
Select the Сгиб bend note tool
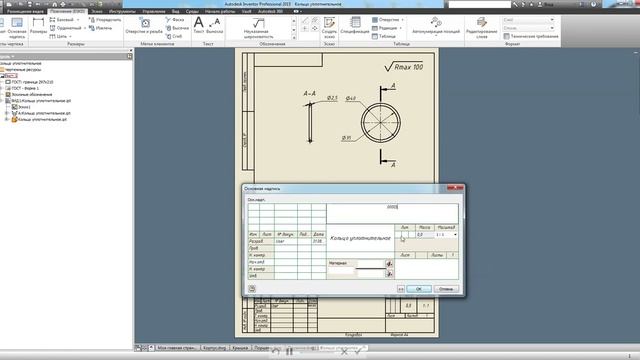[174, 36]
